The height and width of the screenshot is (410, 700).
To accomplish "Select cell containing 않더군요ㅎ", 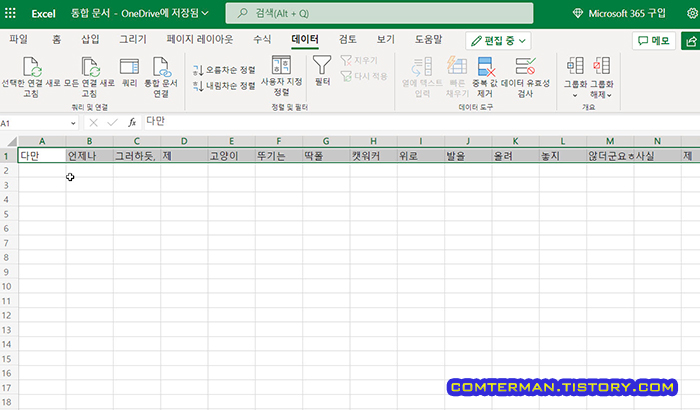I will tap(610, 156).
